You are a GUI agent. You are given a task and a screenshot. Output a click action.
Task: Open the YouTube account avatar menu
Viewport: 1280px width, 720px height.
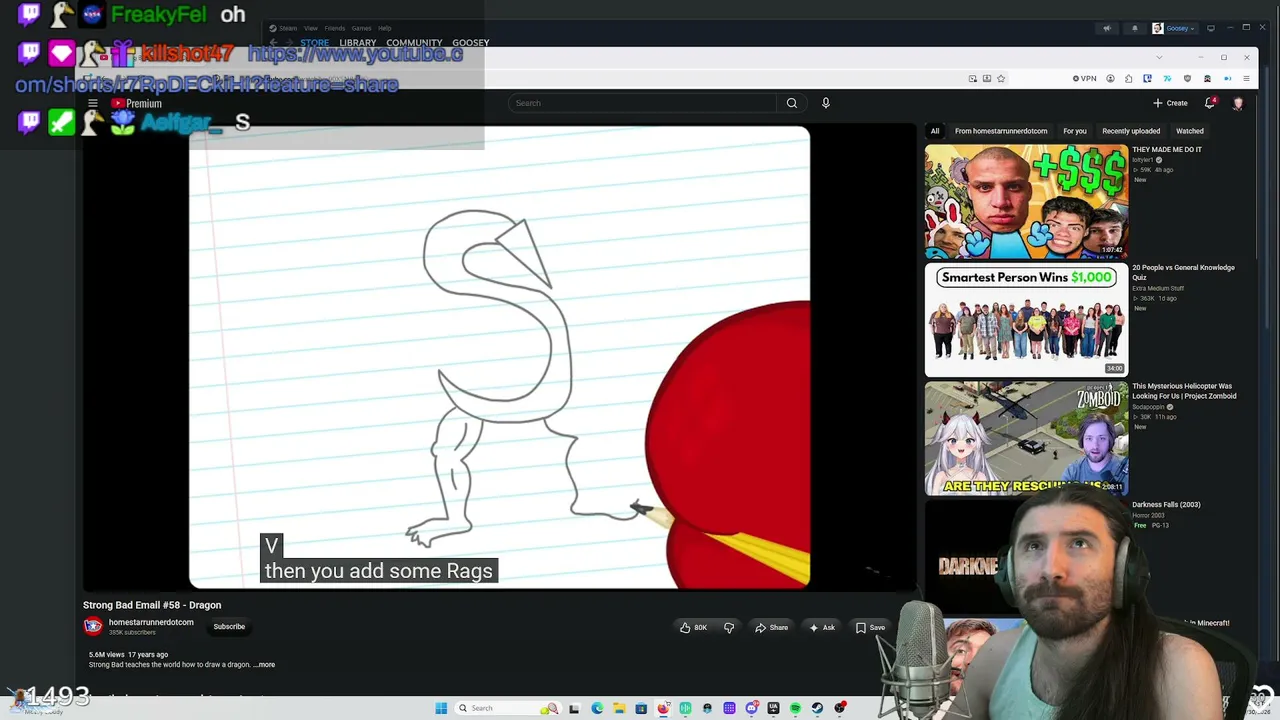pyautogui.click(x=1238, y=103)
